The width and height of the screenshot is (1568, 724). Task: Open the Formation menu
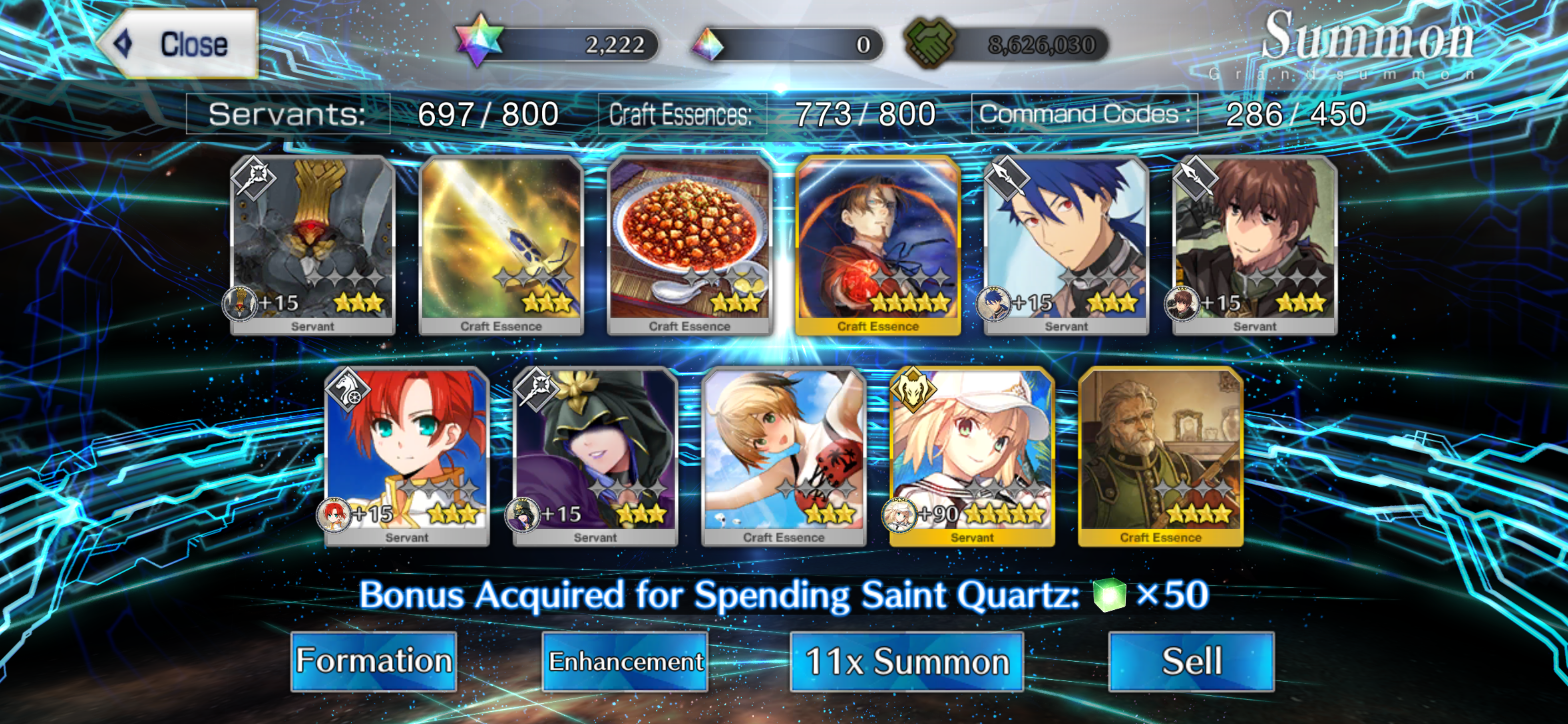pos(374,661)
